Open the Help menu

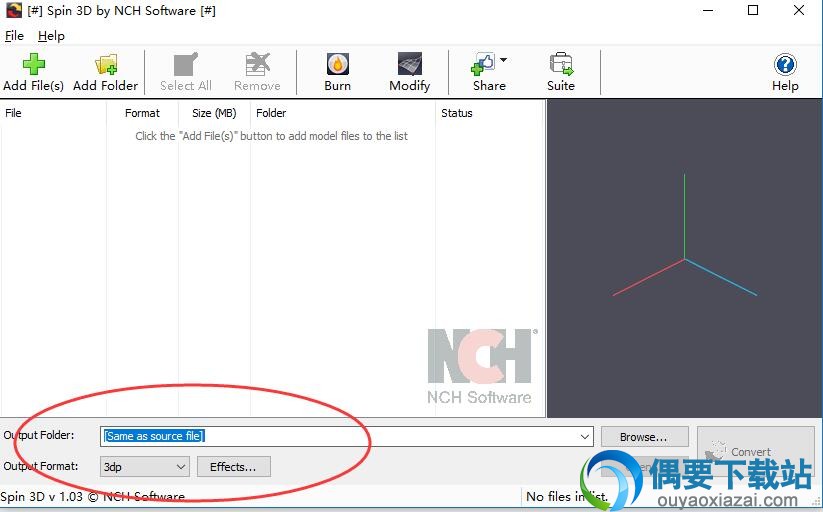(x=51, y=36)
